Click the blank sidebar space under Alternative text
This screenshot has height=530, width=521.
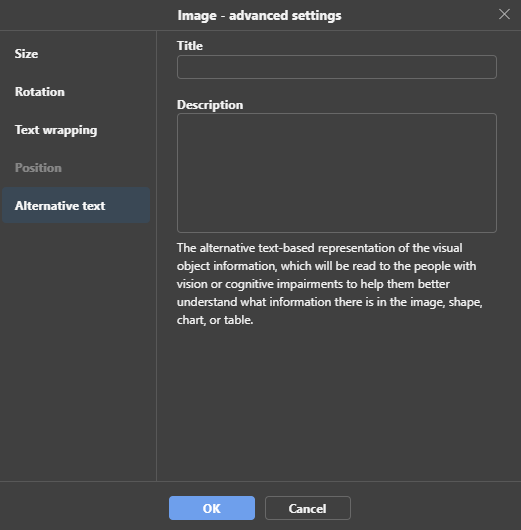point(78,352)
